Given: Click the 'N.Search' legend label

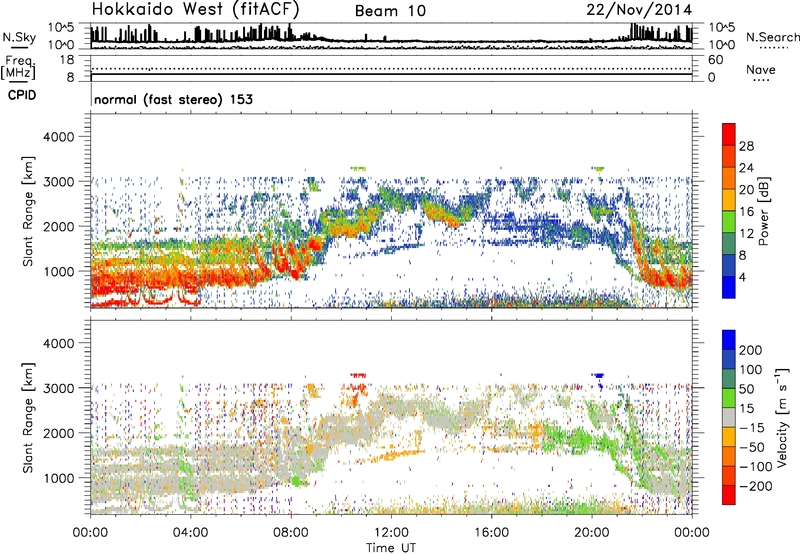Looking at the screenshot, I should (772, 37).
